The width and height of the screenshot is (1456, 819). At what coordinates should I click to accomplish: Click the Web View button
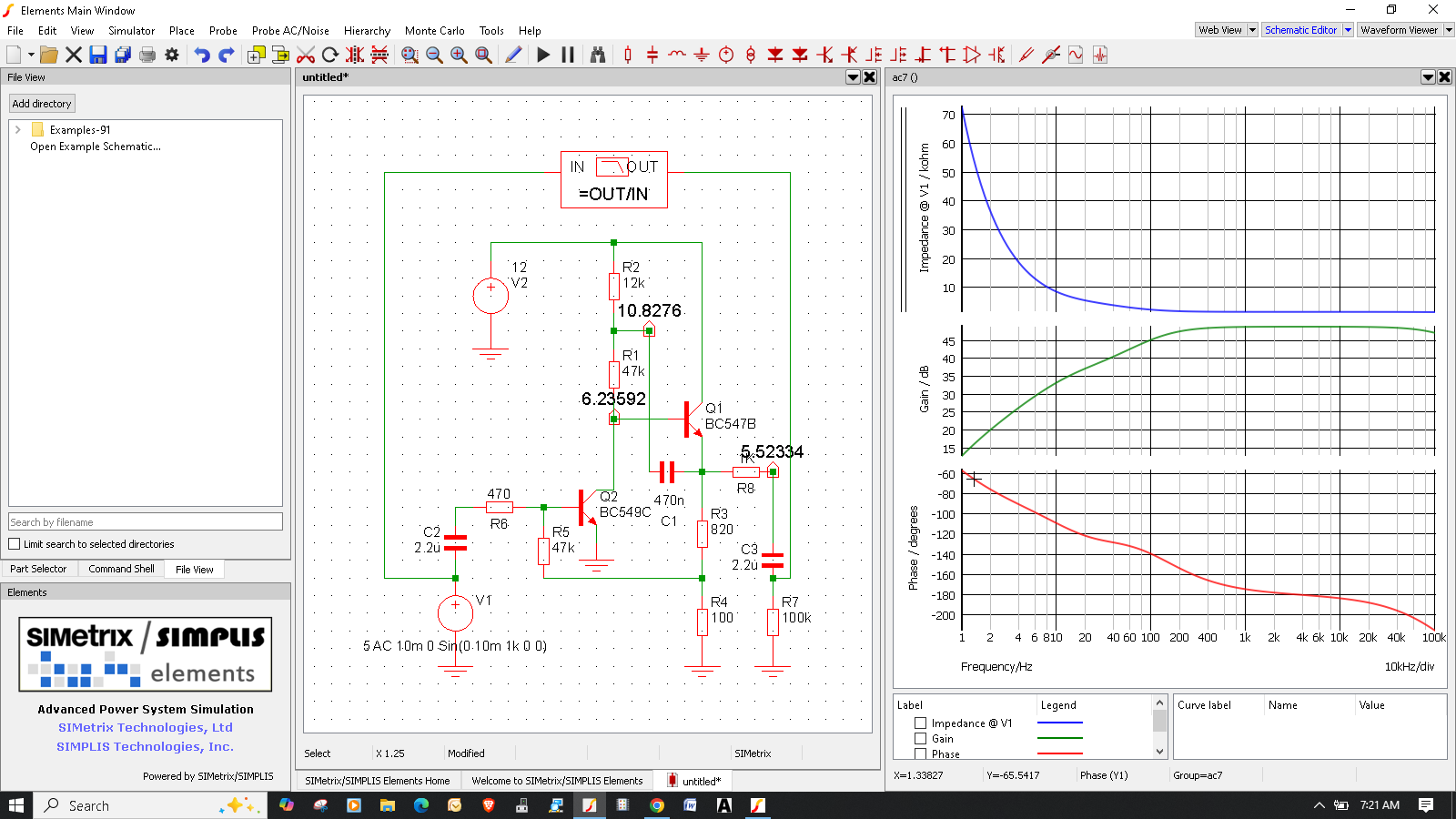coord(1220,30)
